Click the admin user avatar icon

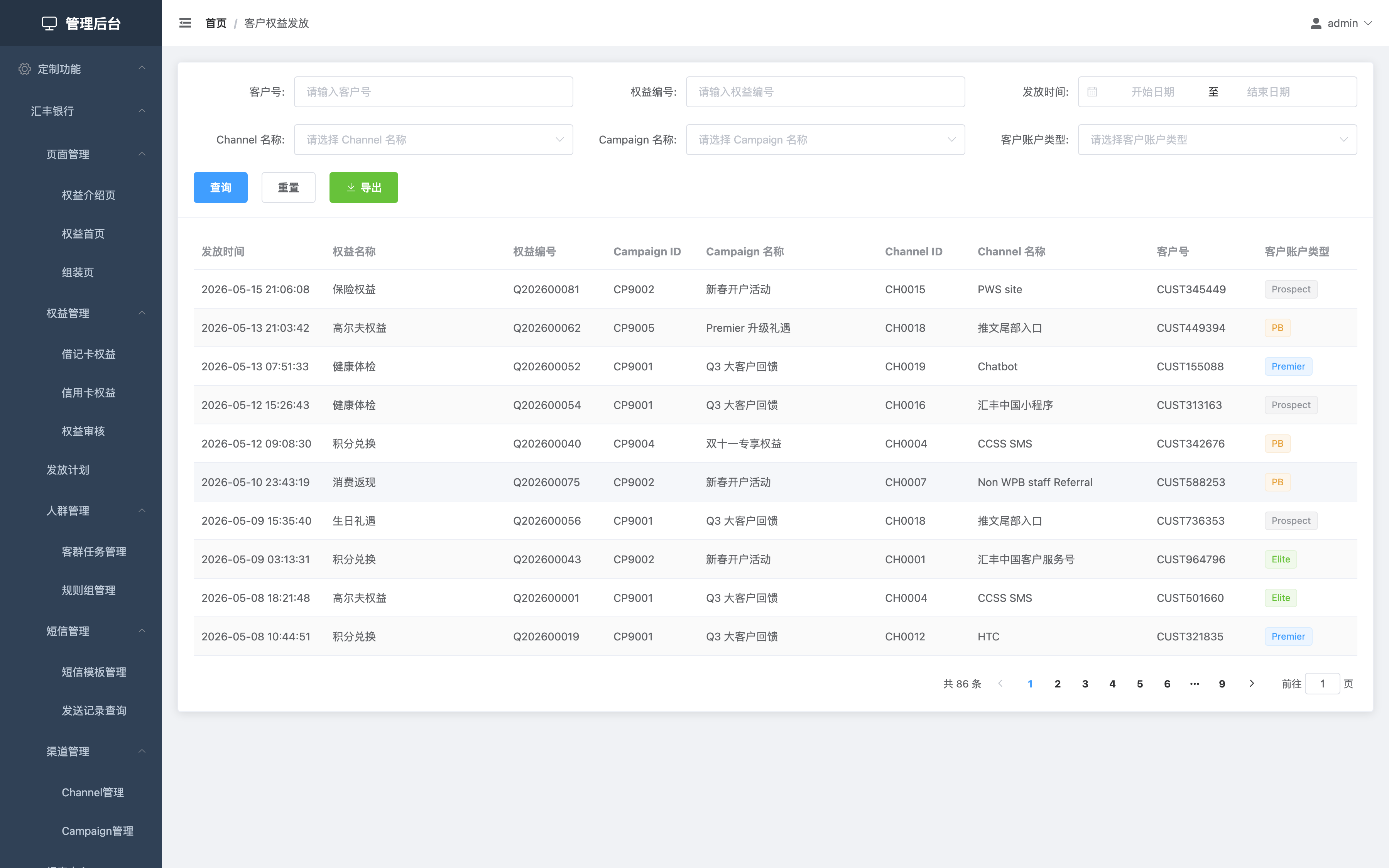click(x=1316, y=23)
